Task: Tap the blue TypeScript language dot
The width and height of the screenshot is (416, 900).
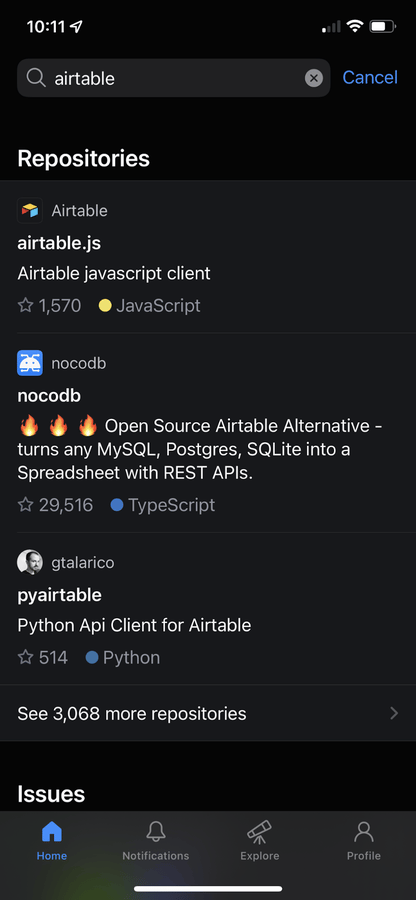Action: (x=116, y=505)
